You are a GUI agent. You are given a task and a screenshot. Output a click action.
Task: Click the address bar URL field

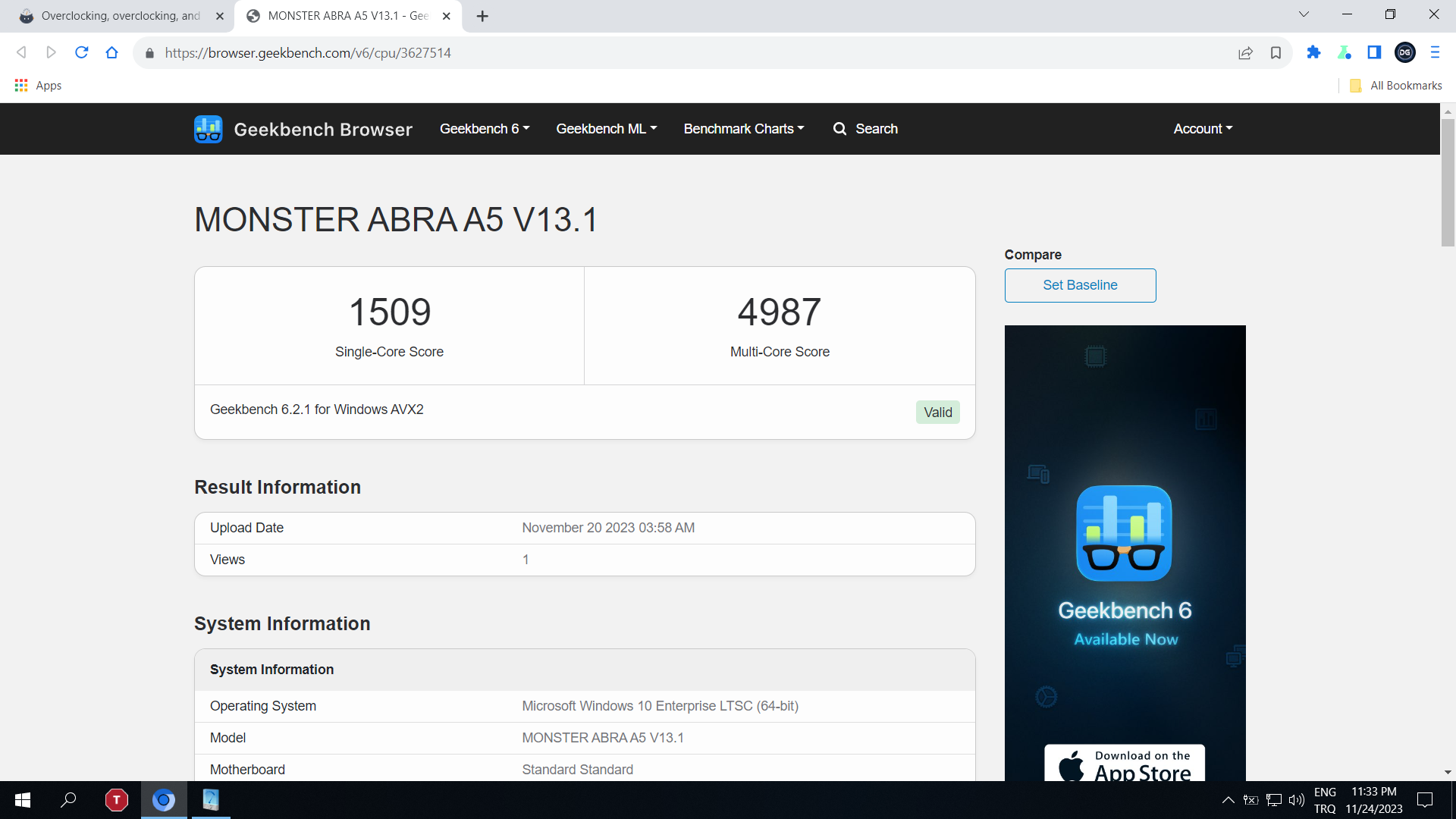[682, 53]
